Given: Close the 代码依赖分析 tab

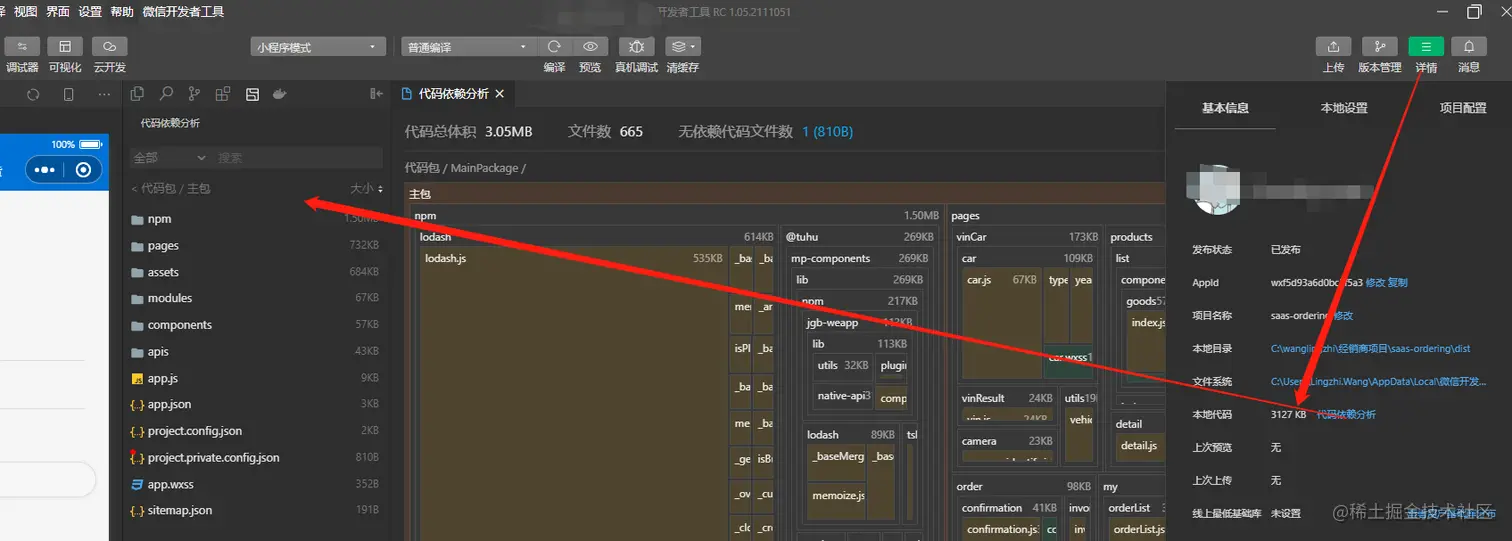Looking at the screenshot, I should (x=500, y=93).
